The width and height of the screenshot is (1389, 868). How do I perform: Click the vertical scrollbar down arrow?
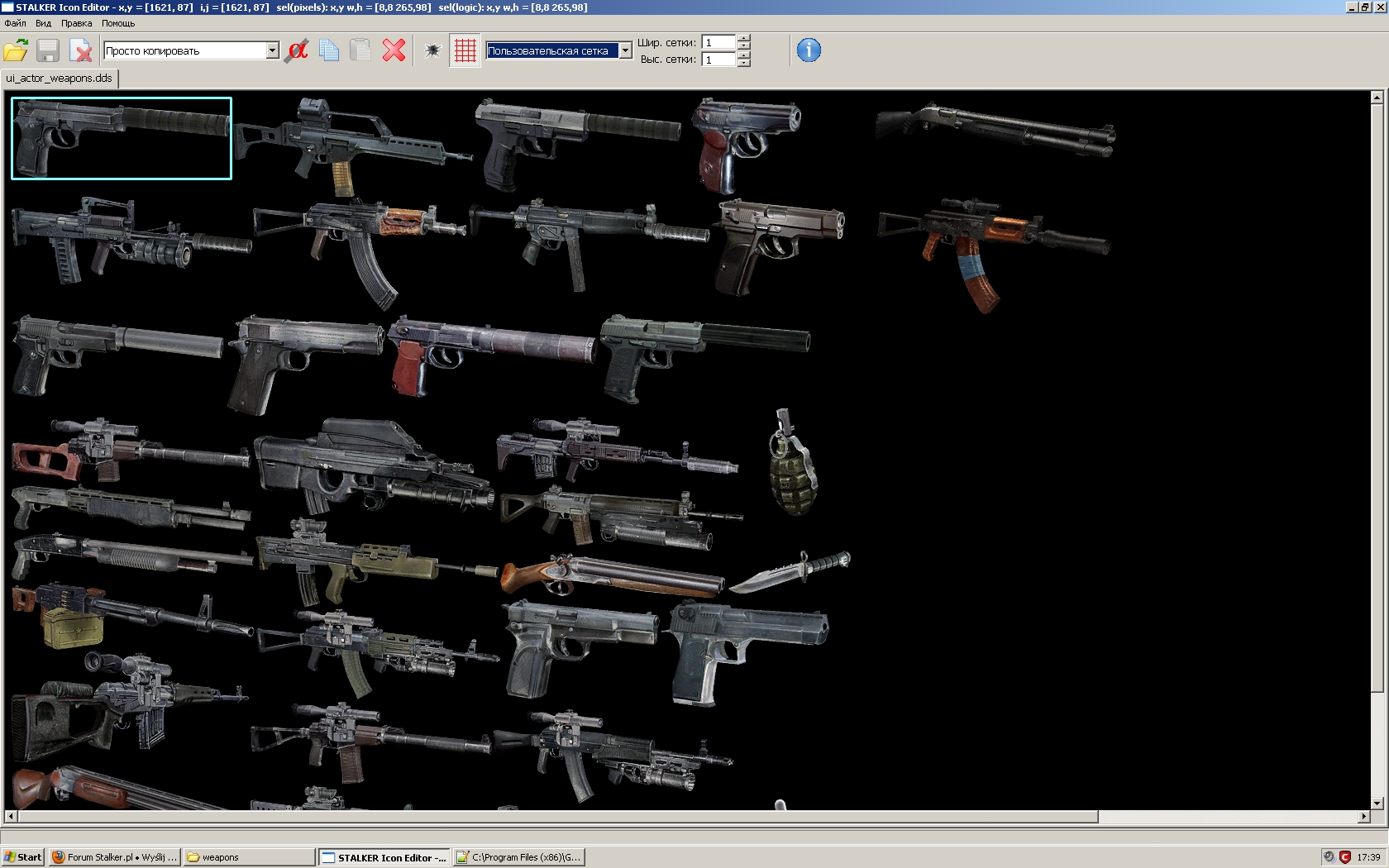coord(1377,803)
